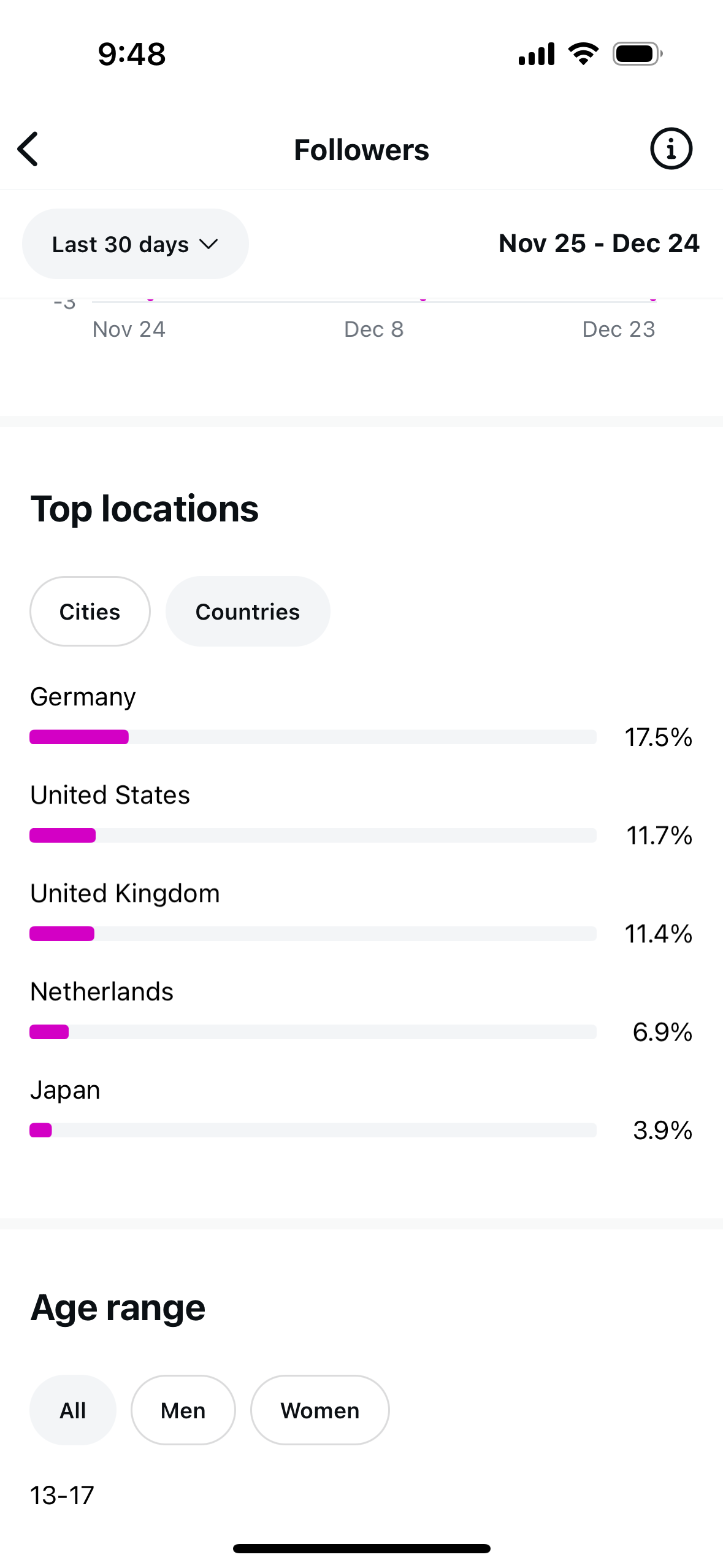Tap the United Kingdom percentage bar
Image resolution: width=723 pixels, height=1568 pixels.
pyautogui.click(x=313, y=934)
